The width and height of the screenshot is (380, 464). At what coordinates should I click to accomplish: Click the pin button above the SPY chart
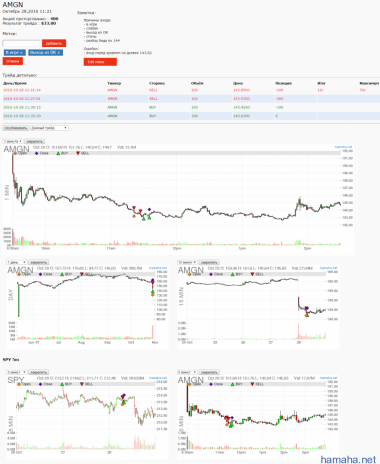(x=39, y=372)
